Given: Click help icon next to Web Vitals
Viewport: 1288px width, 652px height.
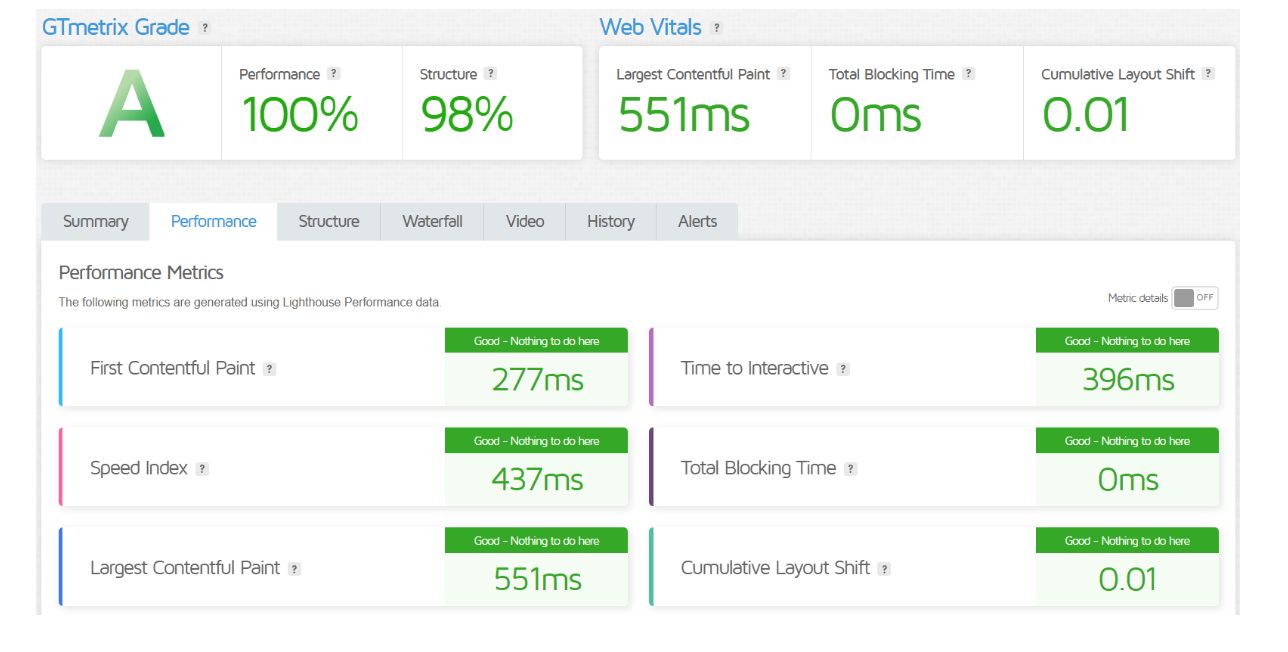Looking at the screenshot, I should [716, 28].
